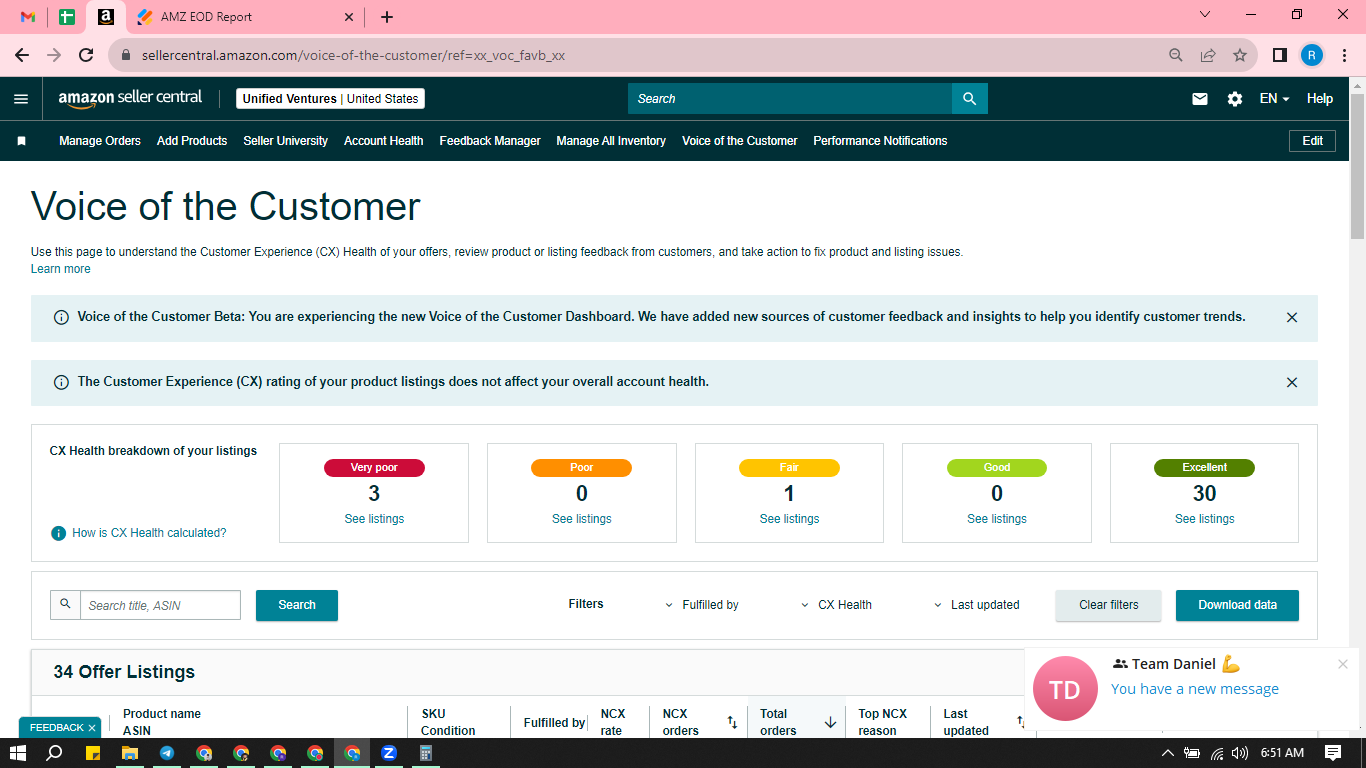Open Manage All Inventory
Image resolution: width=1366 pixels, height=768 pixels.
(611, 141)
